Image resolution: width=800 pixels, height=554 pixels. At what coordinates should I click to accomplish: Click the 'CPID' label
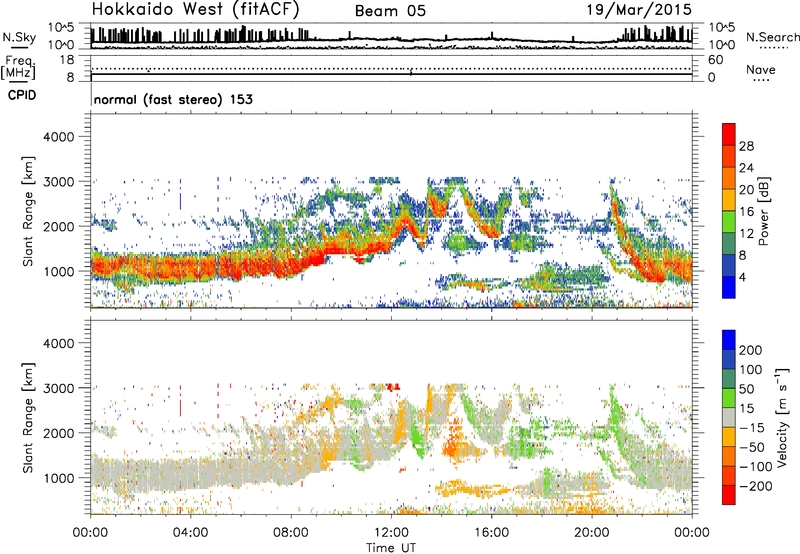pos(22,95)
